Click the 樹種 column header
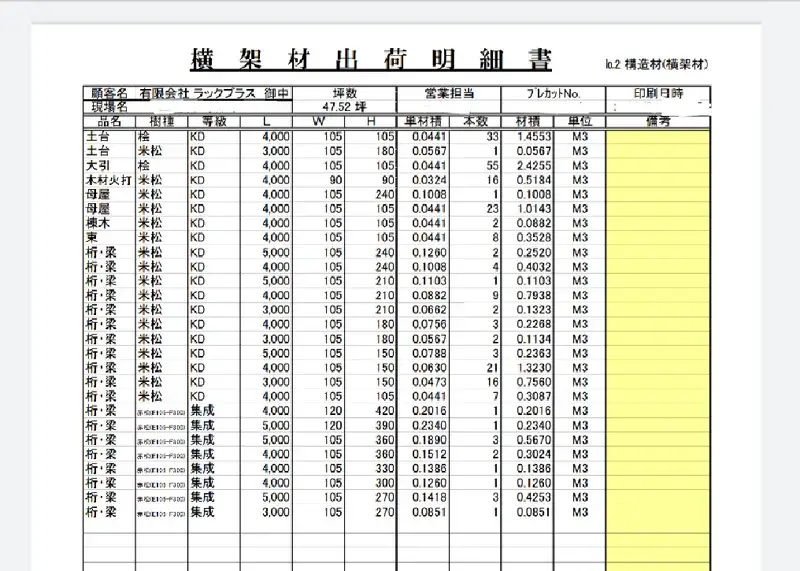 (x=162, y=121)
